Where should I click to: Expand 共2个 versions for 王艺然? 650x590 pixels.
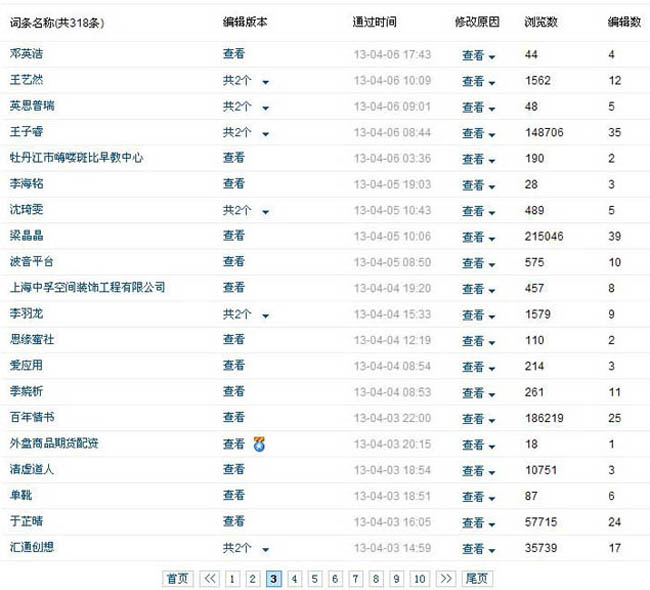pyautogui.click(x=245, y=80)
